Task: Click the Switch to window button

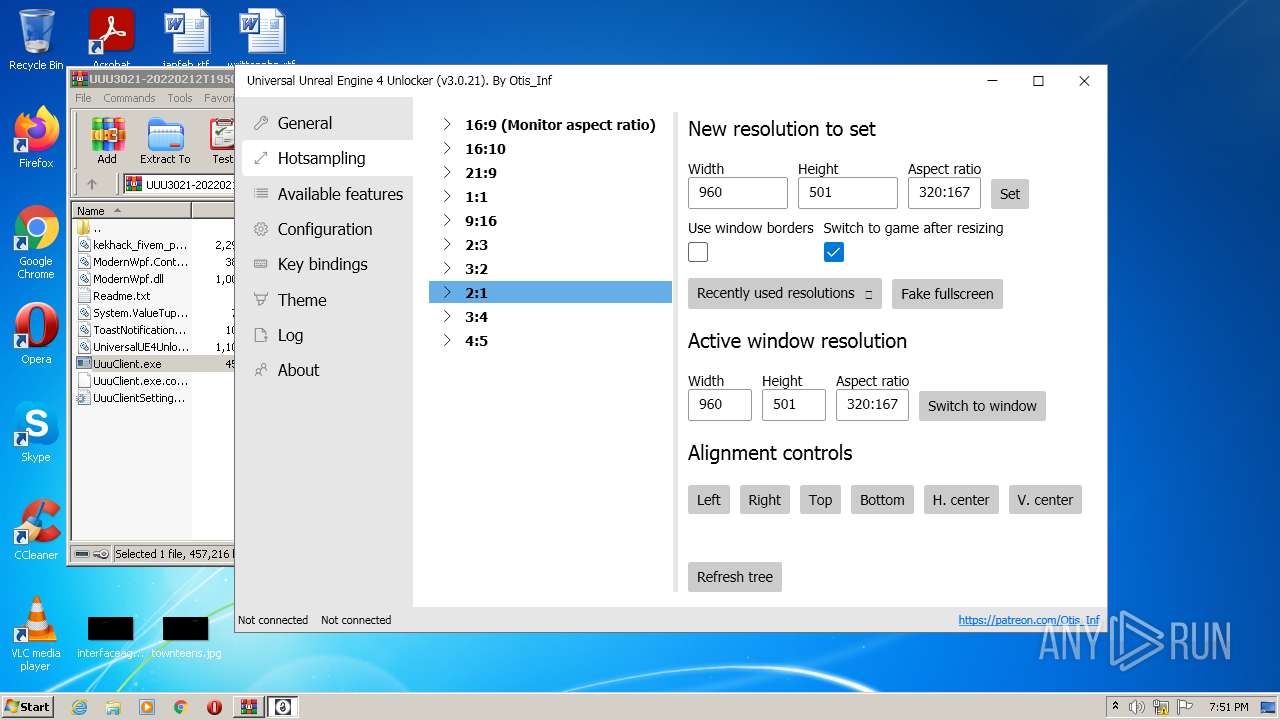Action: [982, 406]
